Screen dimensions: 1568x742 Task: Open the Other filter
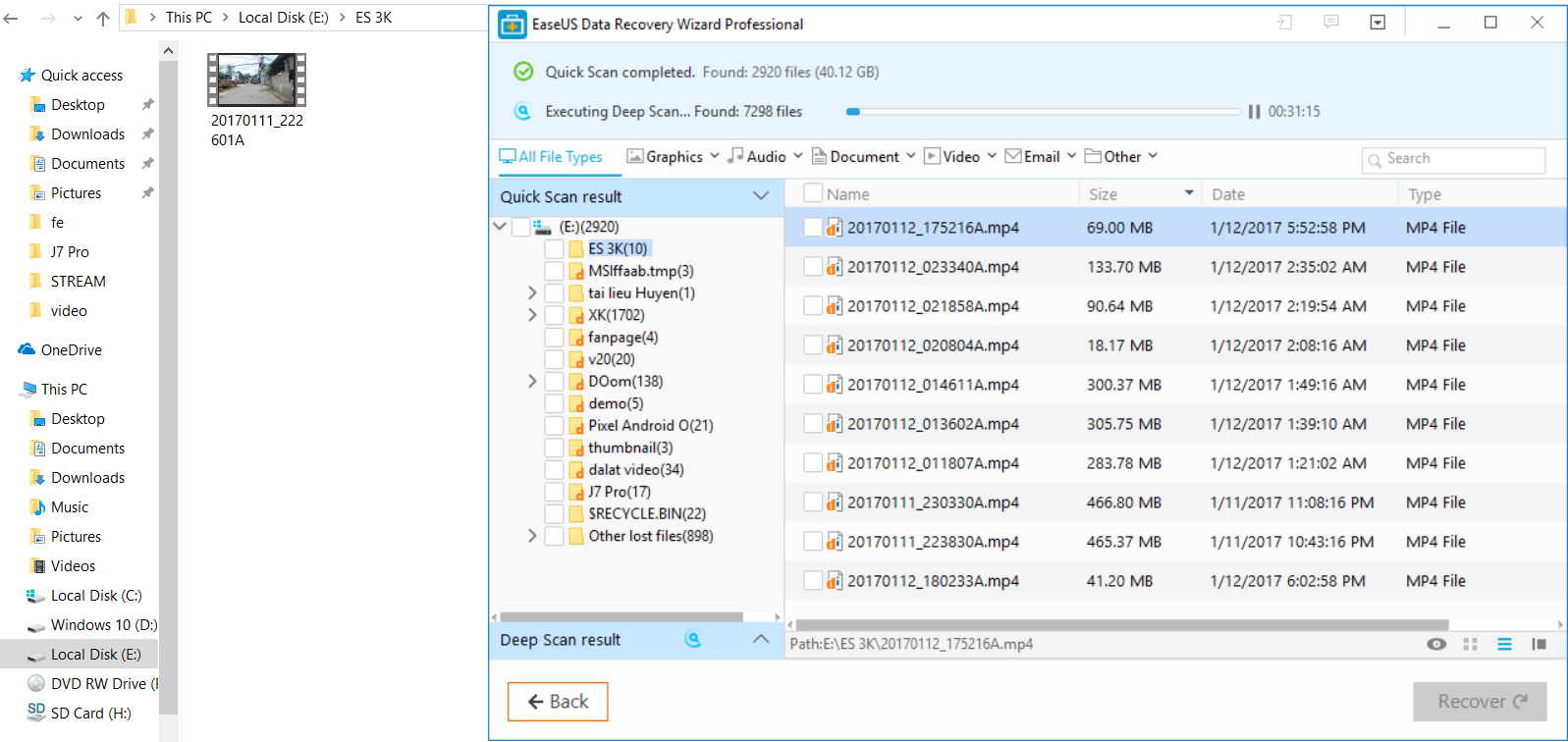(x=1121, y=157)
